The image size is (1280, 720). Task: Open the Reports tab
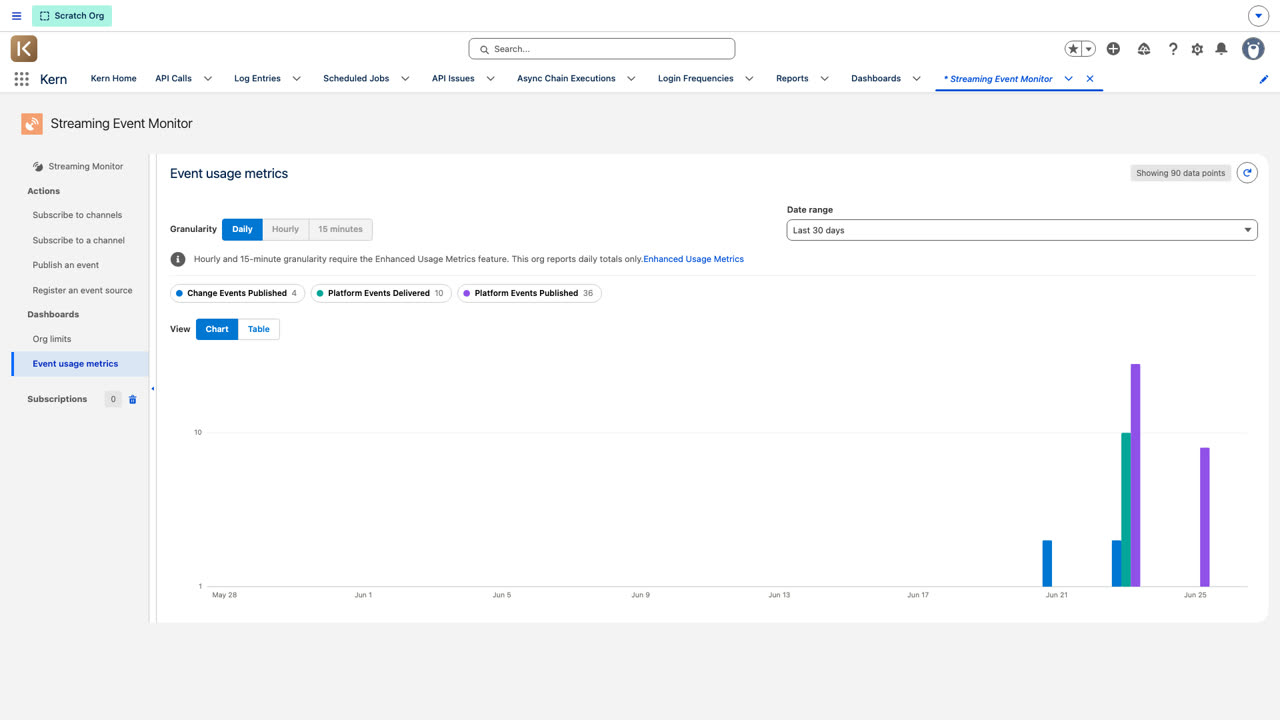(792, 78)
